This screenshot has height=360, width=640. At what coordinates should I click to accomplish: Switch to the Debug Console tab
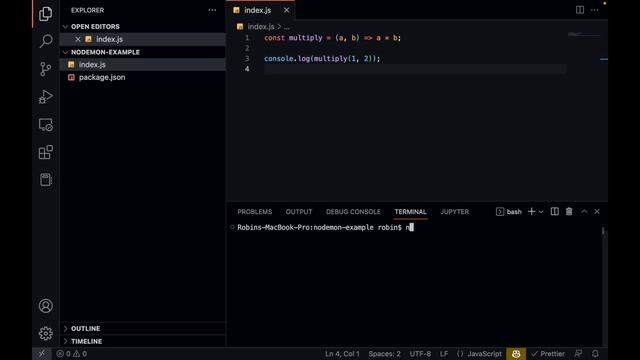pos(353,212)
